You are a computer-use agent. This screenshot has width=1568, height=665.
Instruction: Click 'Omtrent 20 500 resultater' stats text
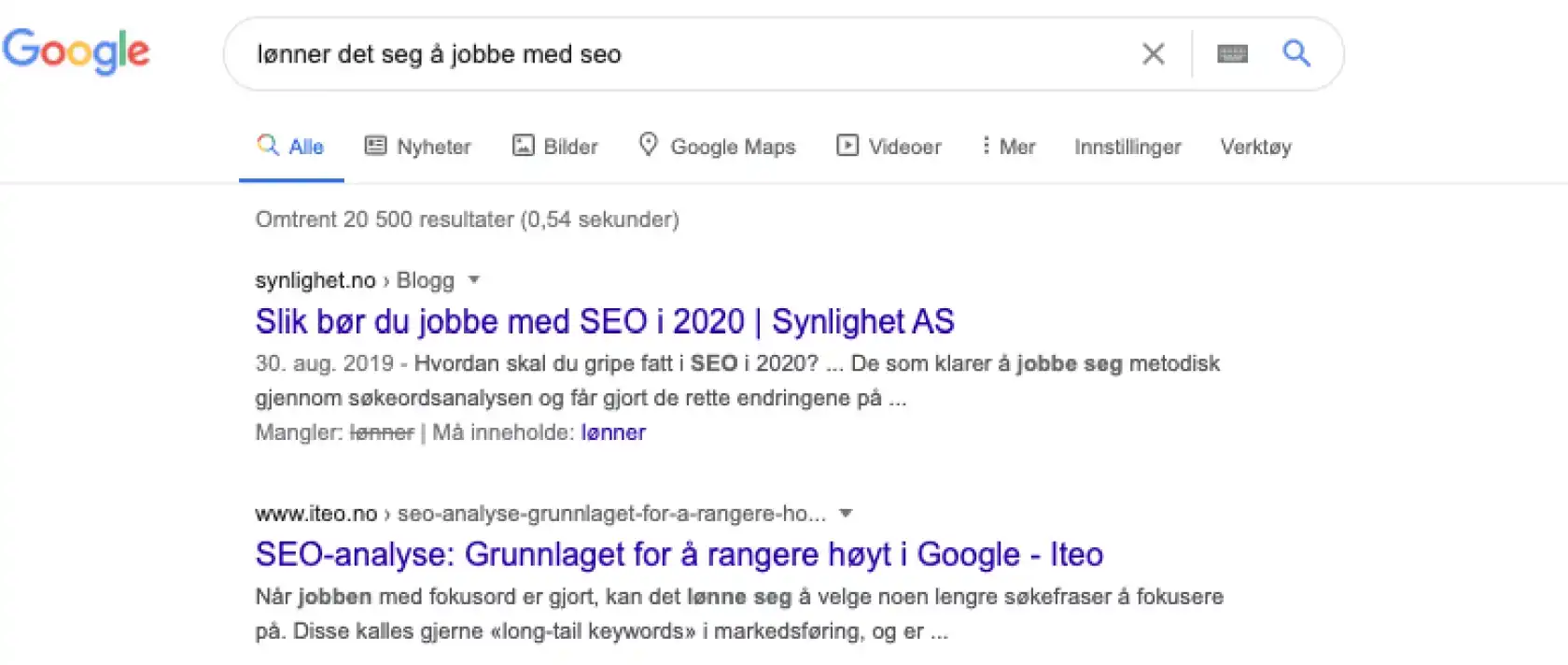[x=468, y=219]
